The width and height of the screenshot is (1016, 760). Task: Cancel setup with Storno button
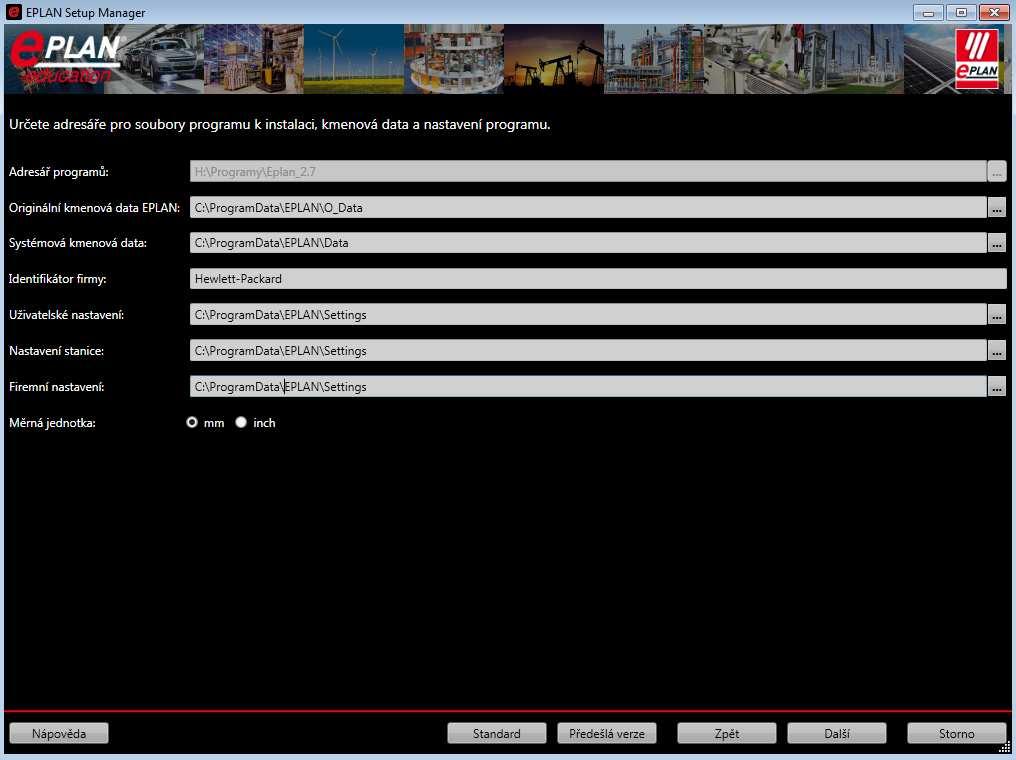coord(957,733)
